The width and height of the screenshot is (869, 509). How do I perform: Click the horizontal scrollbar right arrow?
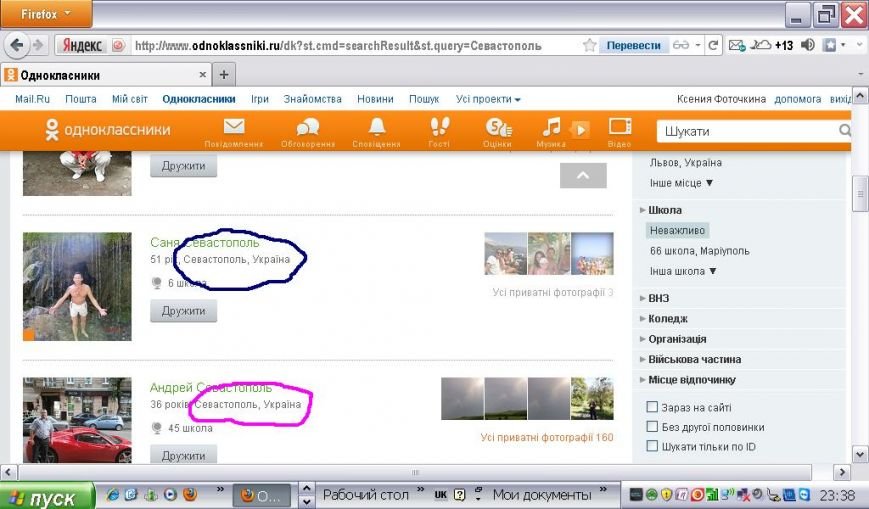pyautogui.click(x=841, y=472)
